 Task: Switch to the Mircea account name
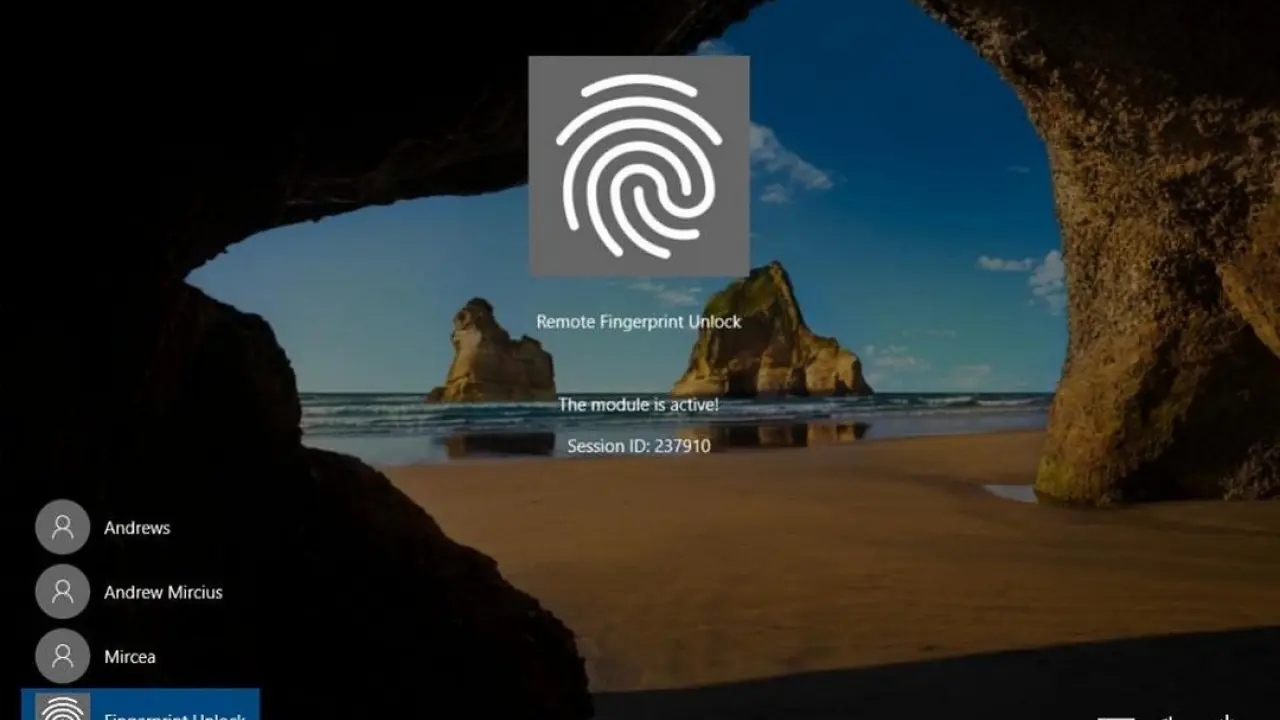click(130, 658)
